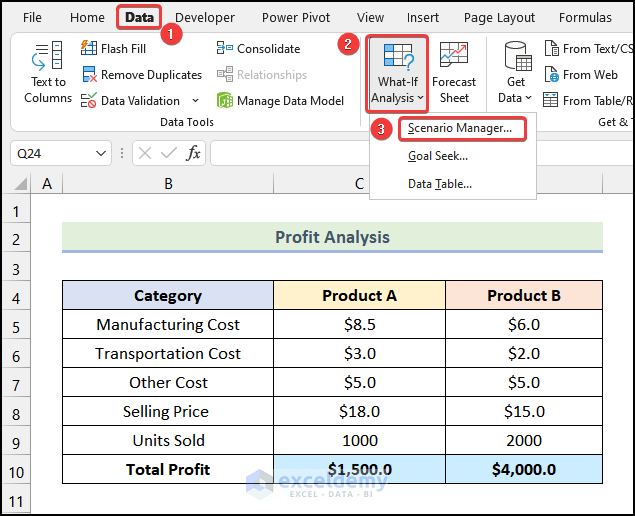The height and width of the screenshot is (516, 635).
Task: Switch to the Developer tab
Action: tap(205, 17)
